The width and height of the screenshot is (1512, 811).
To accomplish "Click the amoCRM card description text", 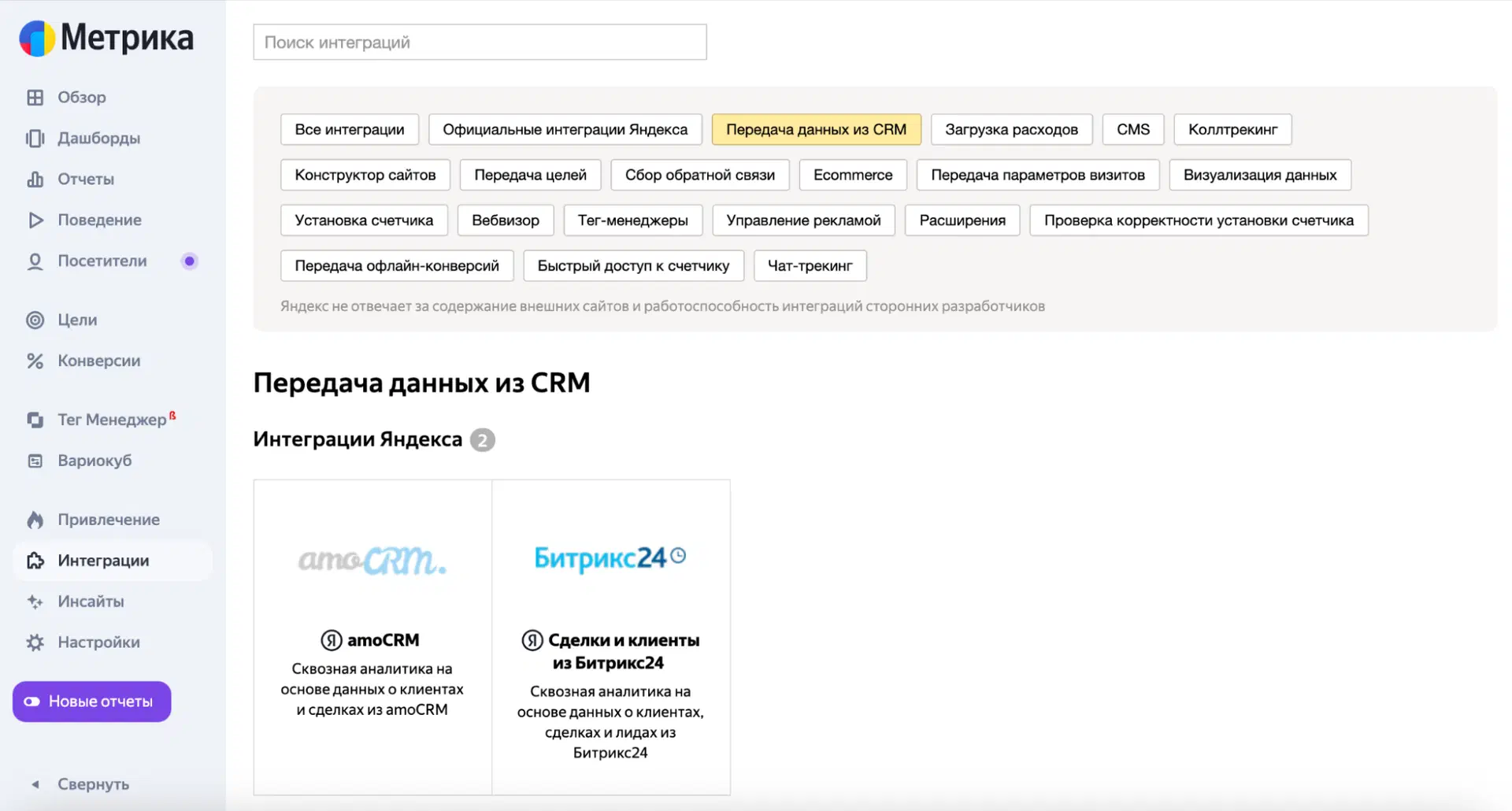I will [x=372, y=689].
